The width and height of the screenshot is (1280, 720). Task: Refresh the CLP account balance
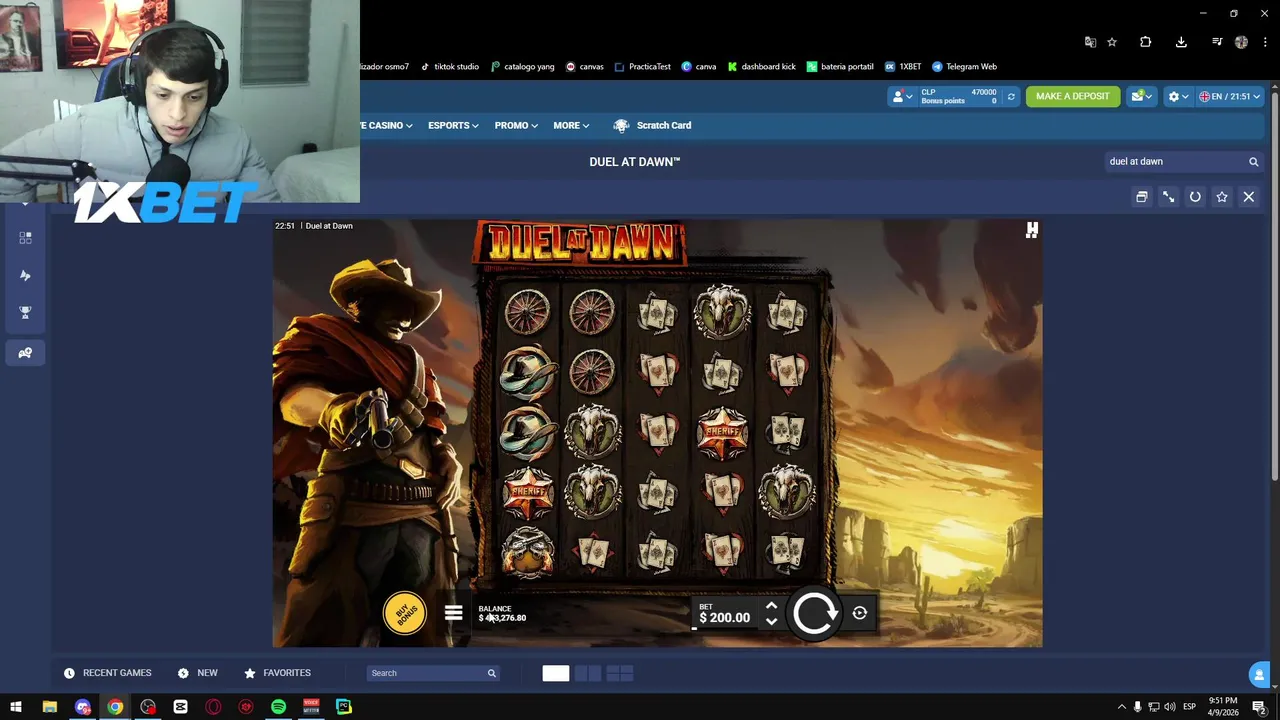pyautogui.click(x=1011, y=96)
